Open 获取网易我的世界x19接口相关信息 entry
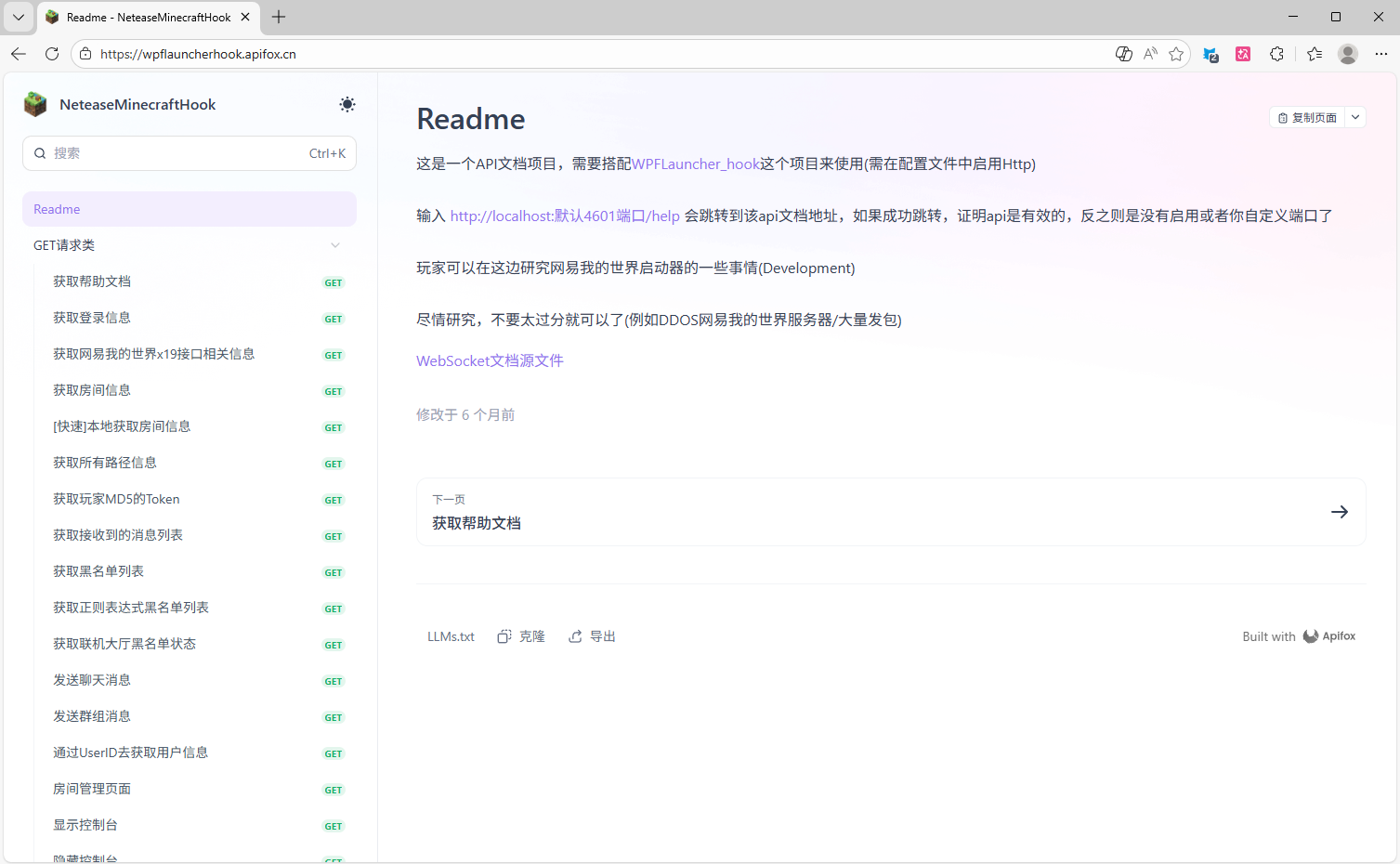The height and width of the screenshot is (864, 1400). (190, 354)
